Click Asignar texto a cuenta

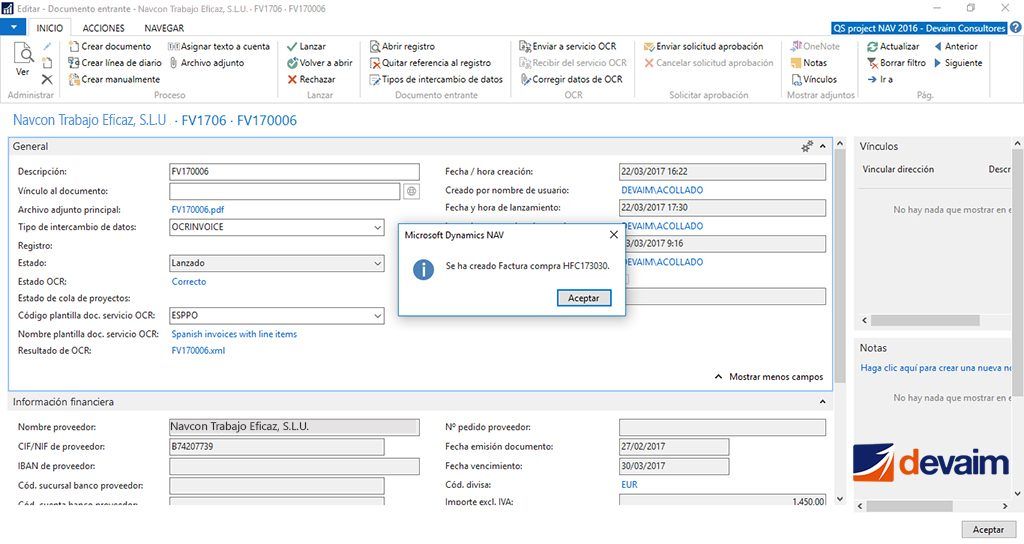pos(219,46)
